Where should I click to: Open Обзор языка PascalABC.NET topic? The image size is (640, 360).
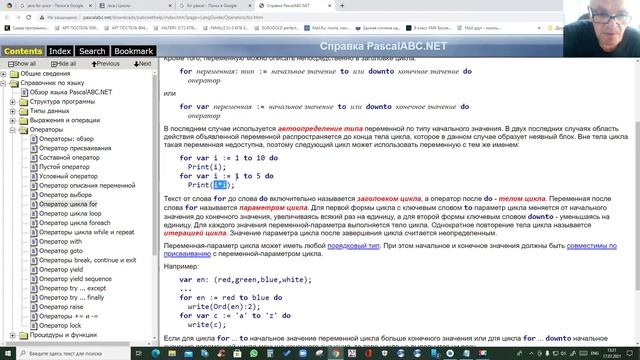71,92
